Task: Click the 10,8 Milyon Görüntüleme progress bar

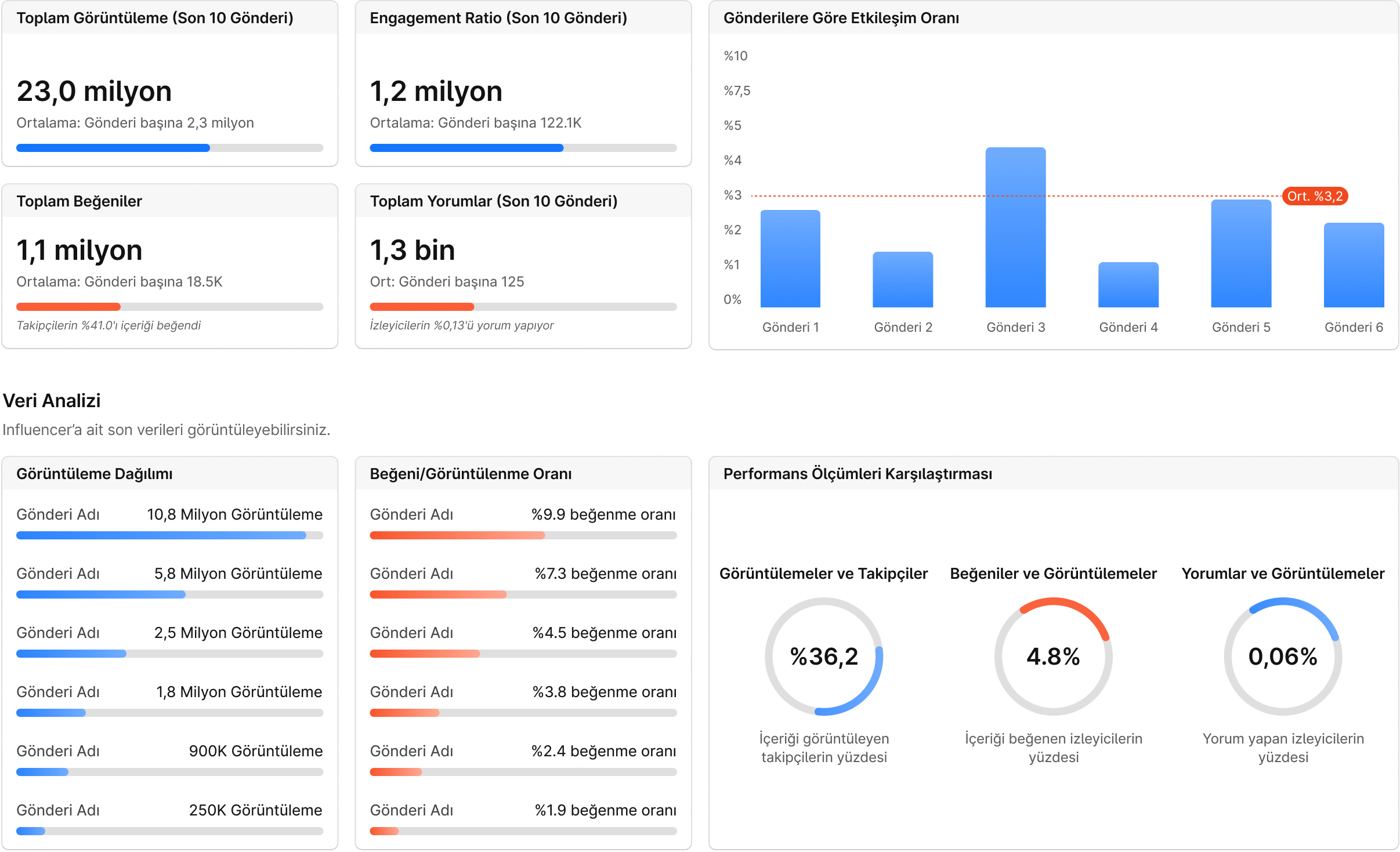Action: click(x=169, y=535)
